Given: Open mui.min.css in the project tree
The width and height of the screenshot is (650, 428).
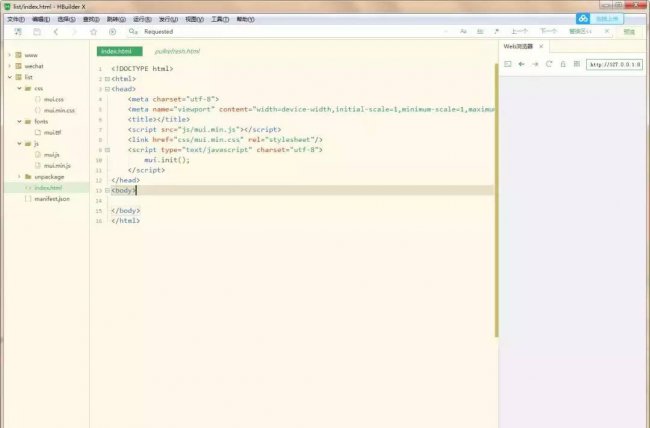Looking at the screenshot, I should 59,110.
